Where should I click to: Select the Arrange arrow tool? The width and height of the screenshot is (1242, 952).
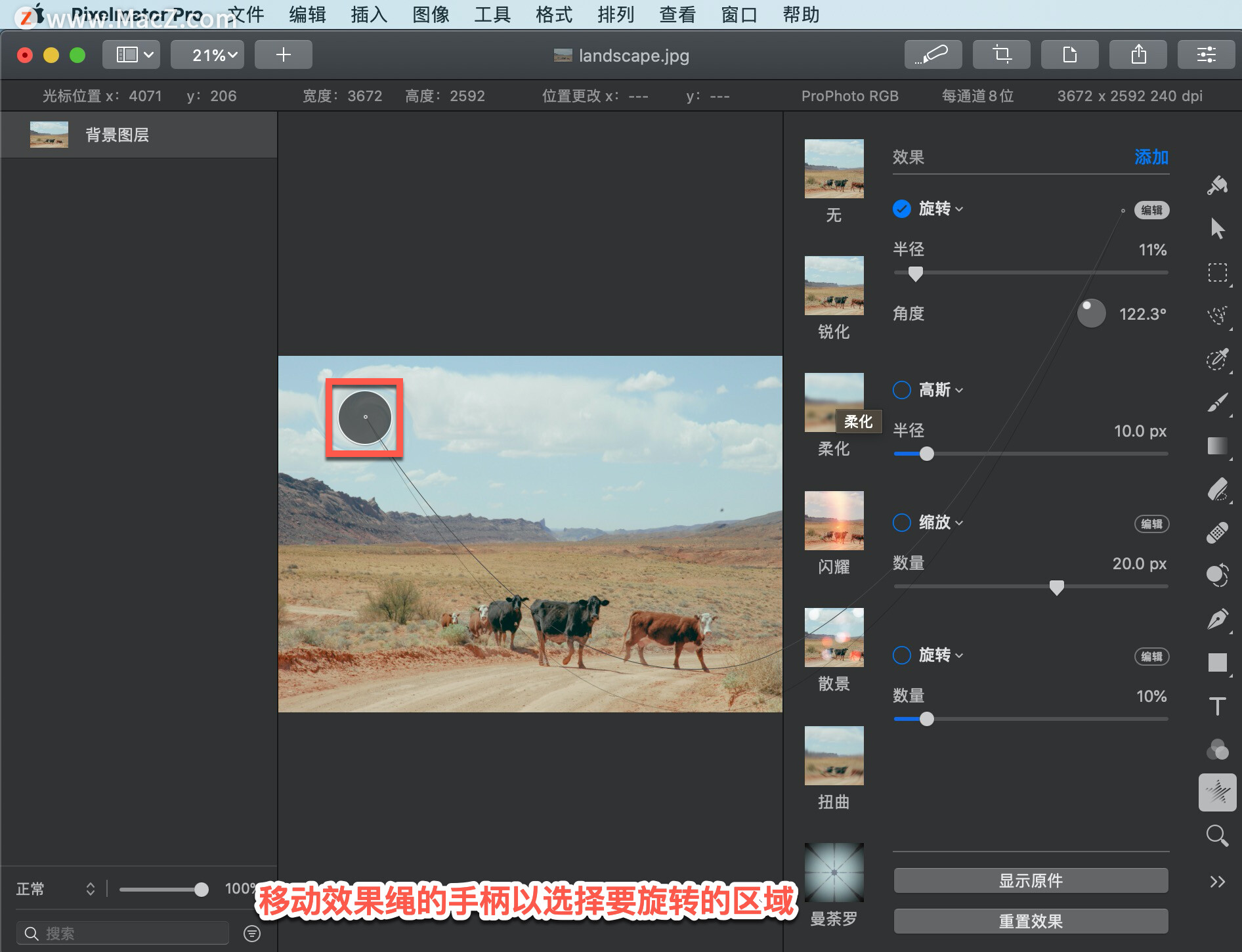pos(1218,228)
